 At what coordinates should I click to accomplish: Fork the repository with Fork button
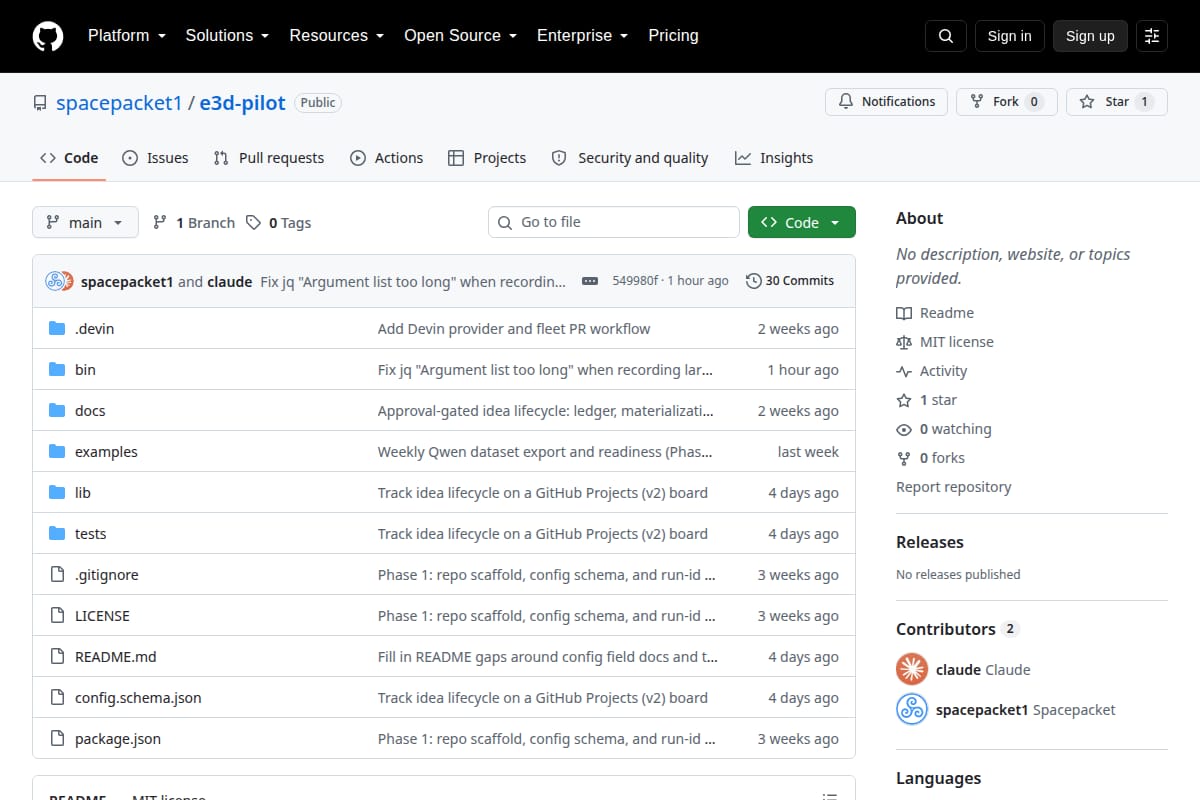click(1007, 102)
